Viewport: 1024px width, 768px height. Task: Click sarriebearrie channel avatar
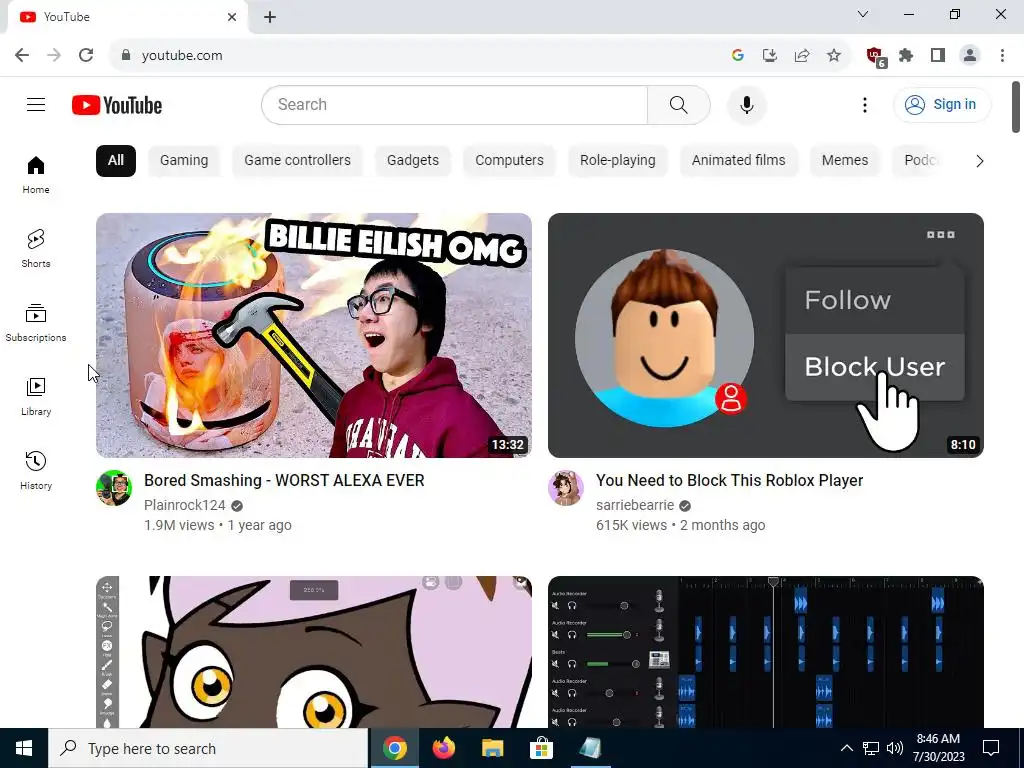point(566,488)
